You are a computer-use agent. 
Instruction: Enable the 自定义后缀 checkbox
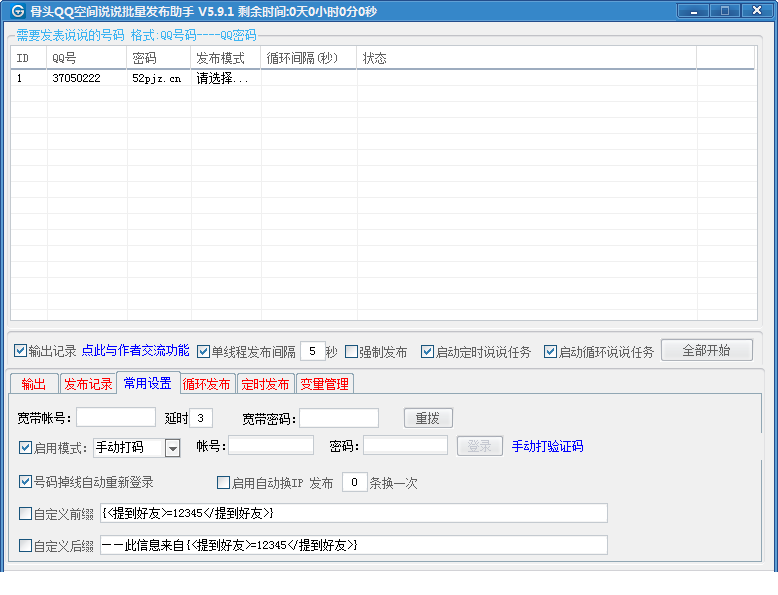(x=25, y=546)
